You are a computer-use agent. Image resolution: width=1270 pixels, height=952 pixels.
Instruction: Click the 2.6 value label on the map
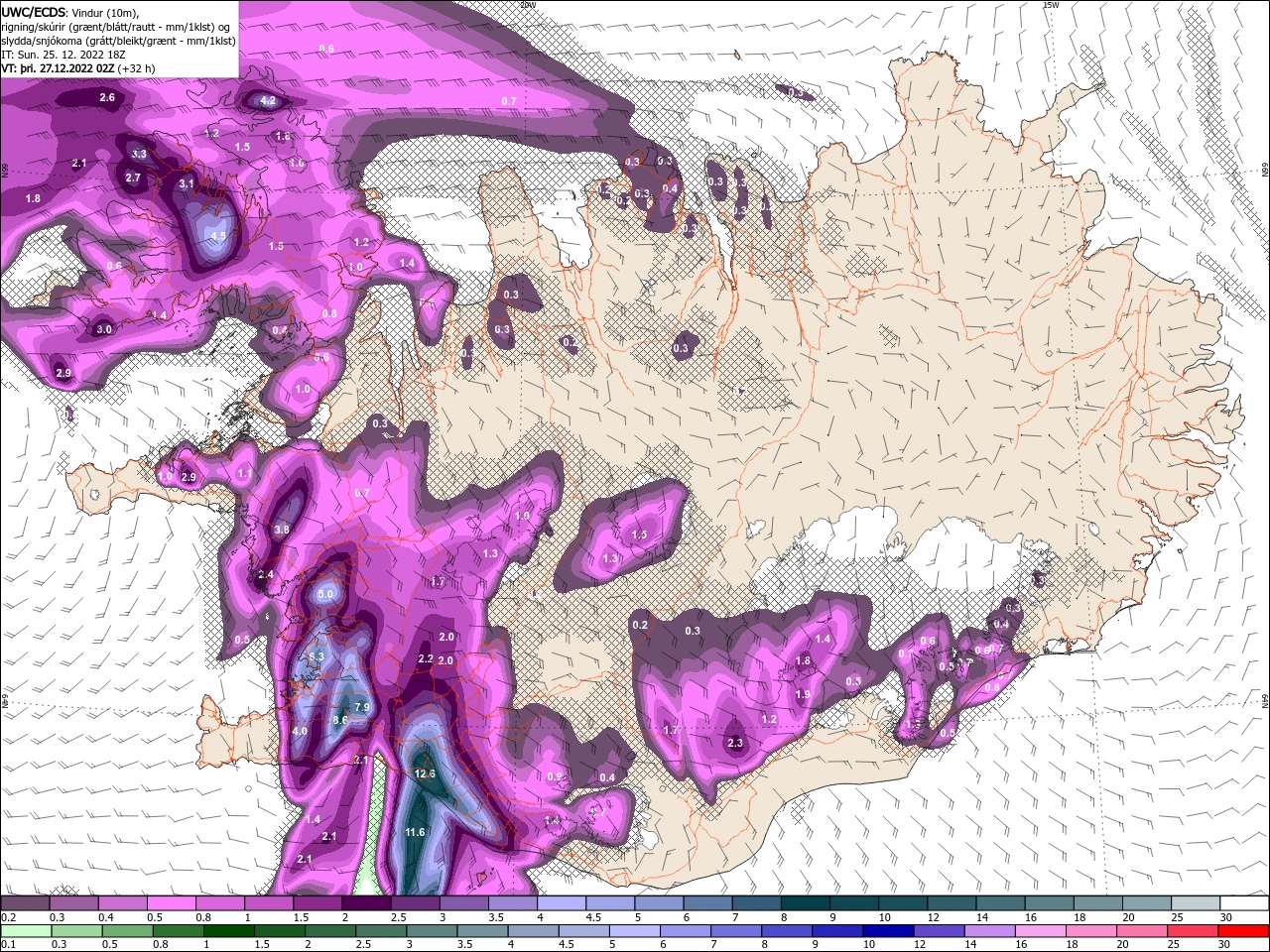click(107, 97)
